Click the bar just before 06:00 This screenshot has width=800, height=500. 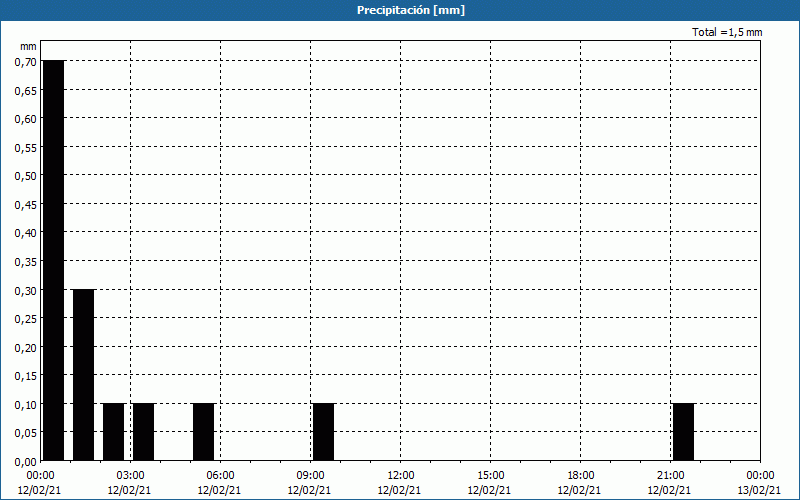(x=204, y=432)
